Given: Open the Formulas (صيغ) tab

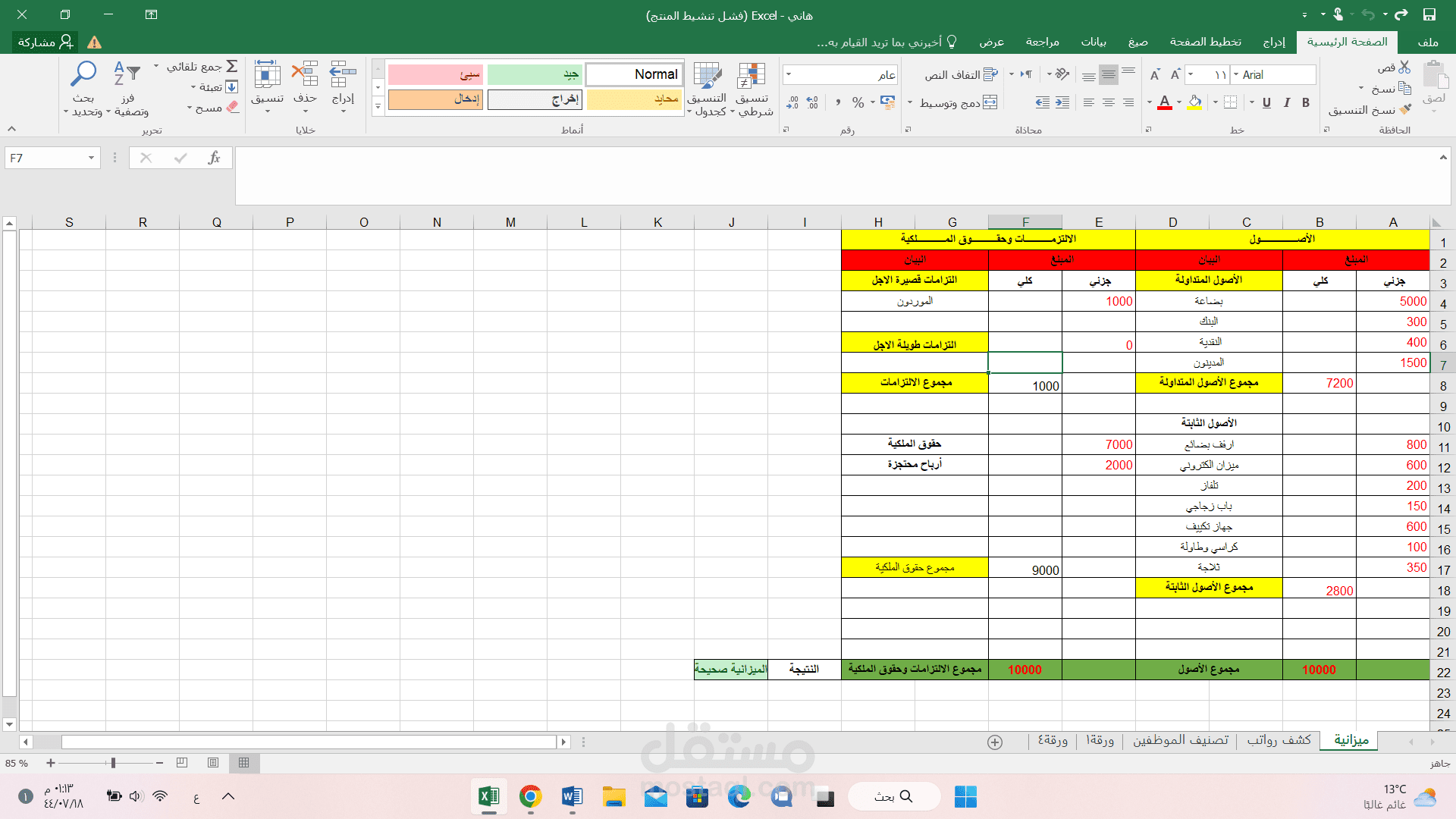Looking at the screenshot, I should [1137, 42].
